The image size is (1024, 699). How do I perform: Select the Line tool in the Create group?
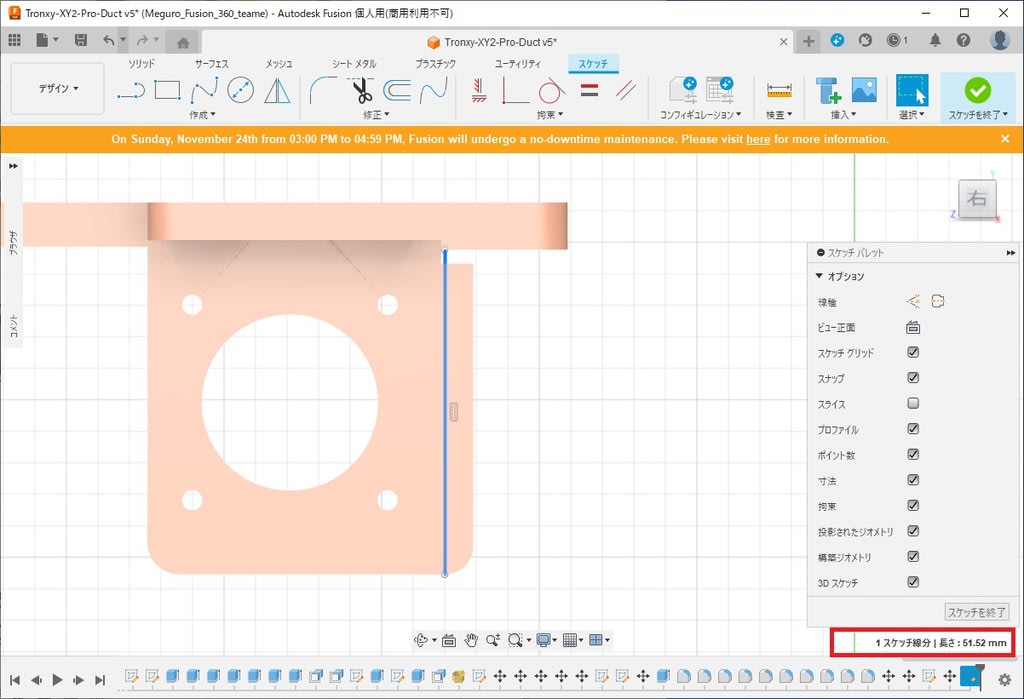pos(131,90)
